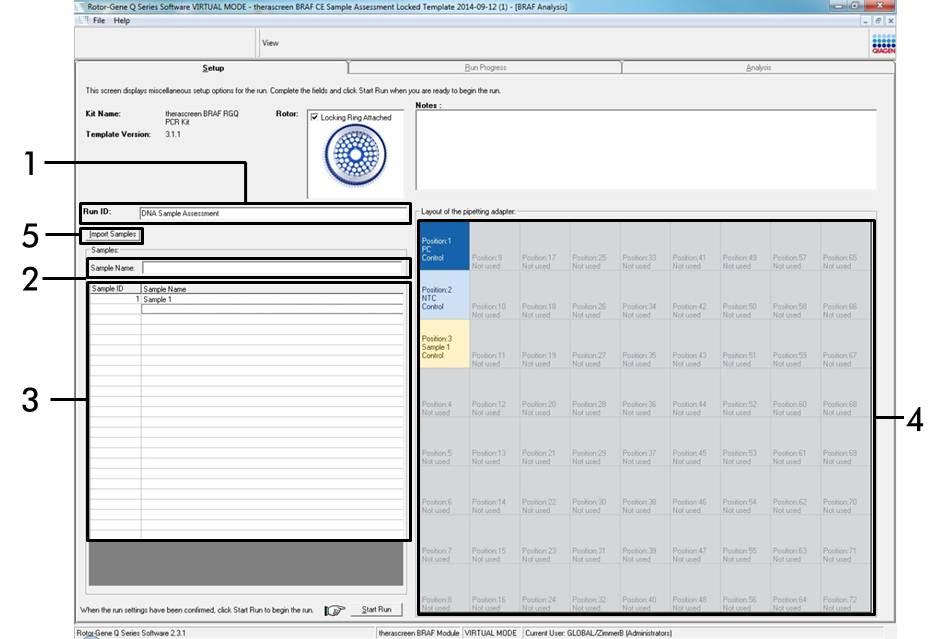Screen dimensions: 946x639
Task: Click Position 72 Not used cell
Action: pyautogui.click(x=845, y=588)
